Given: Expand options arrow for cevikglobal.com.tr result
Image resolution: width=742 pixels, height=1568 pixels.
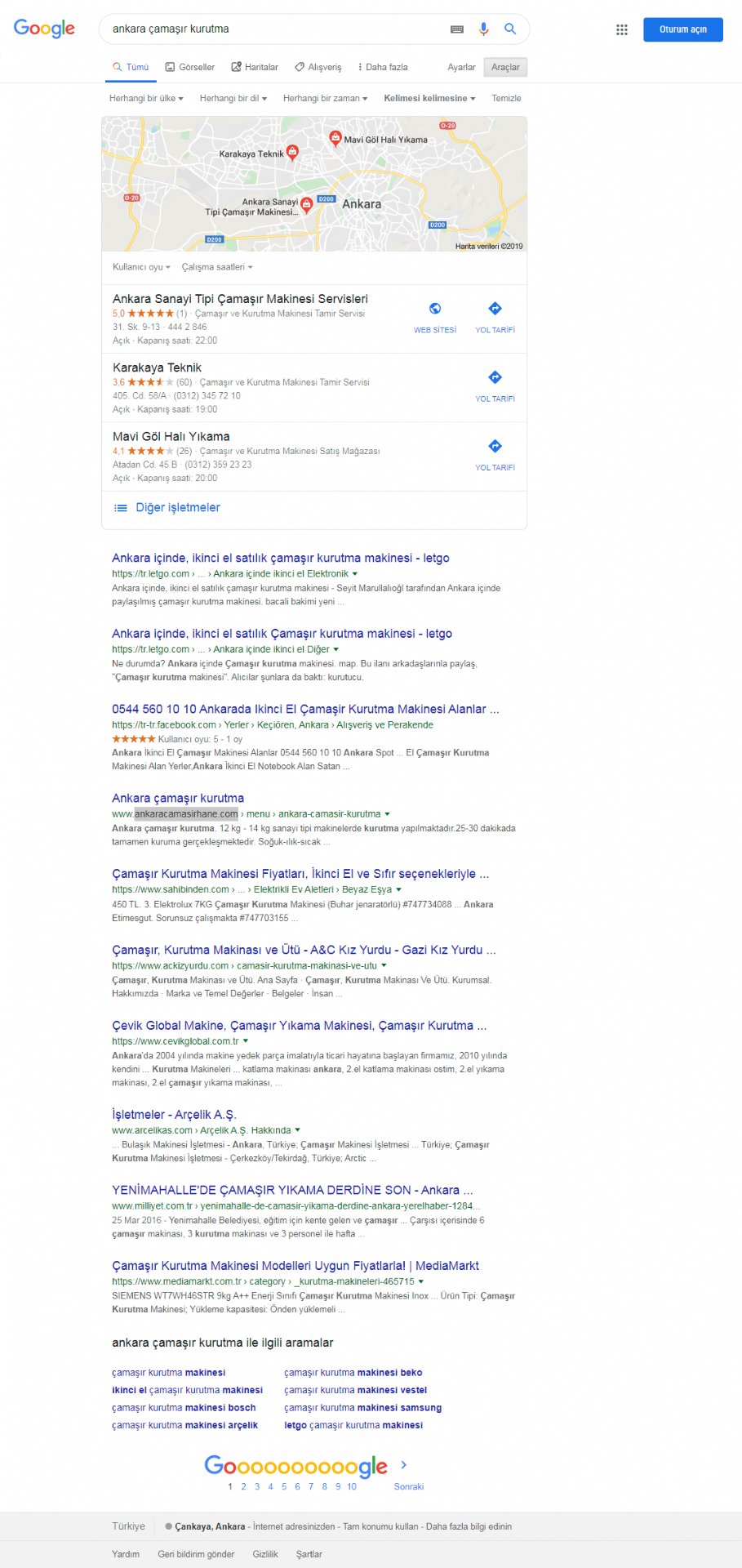Looking at the screenshot, I should point(245,1041).
